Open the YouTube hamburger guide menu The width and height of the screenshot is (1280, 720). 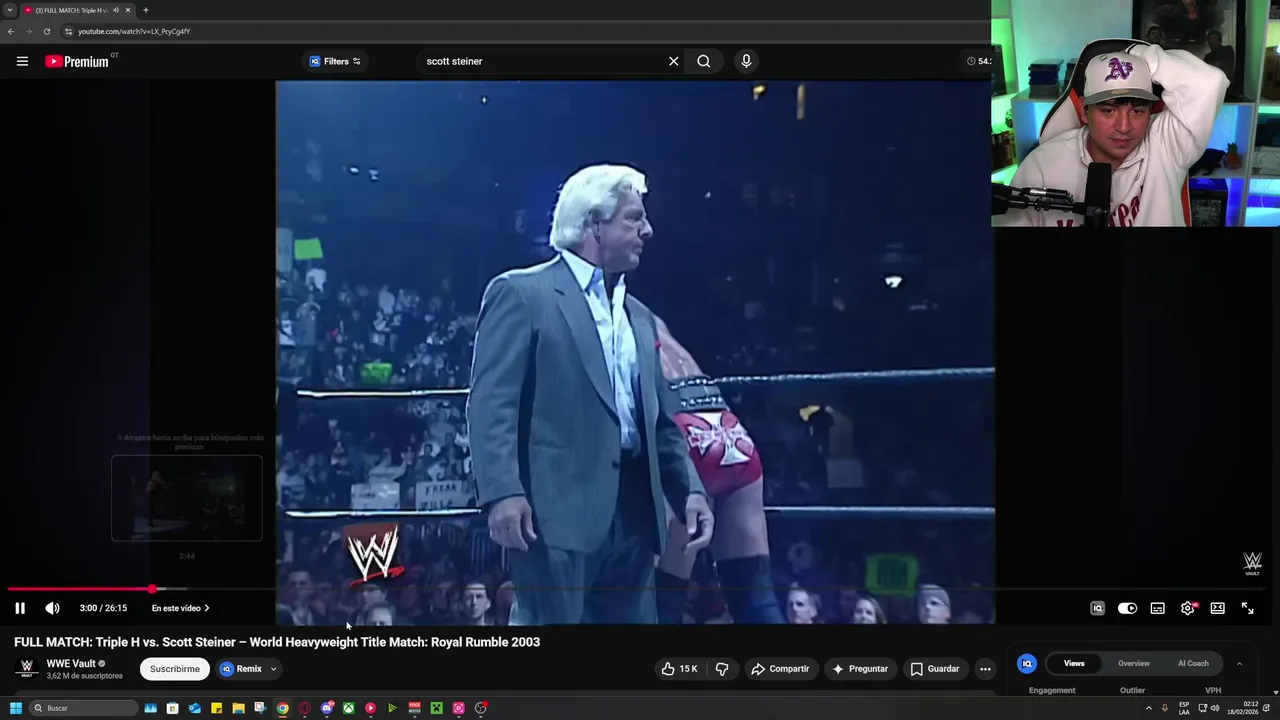(22, 61)
